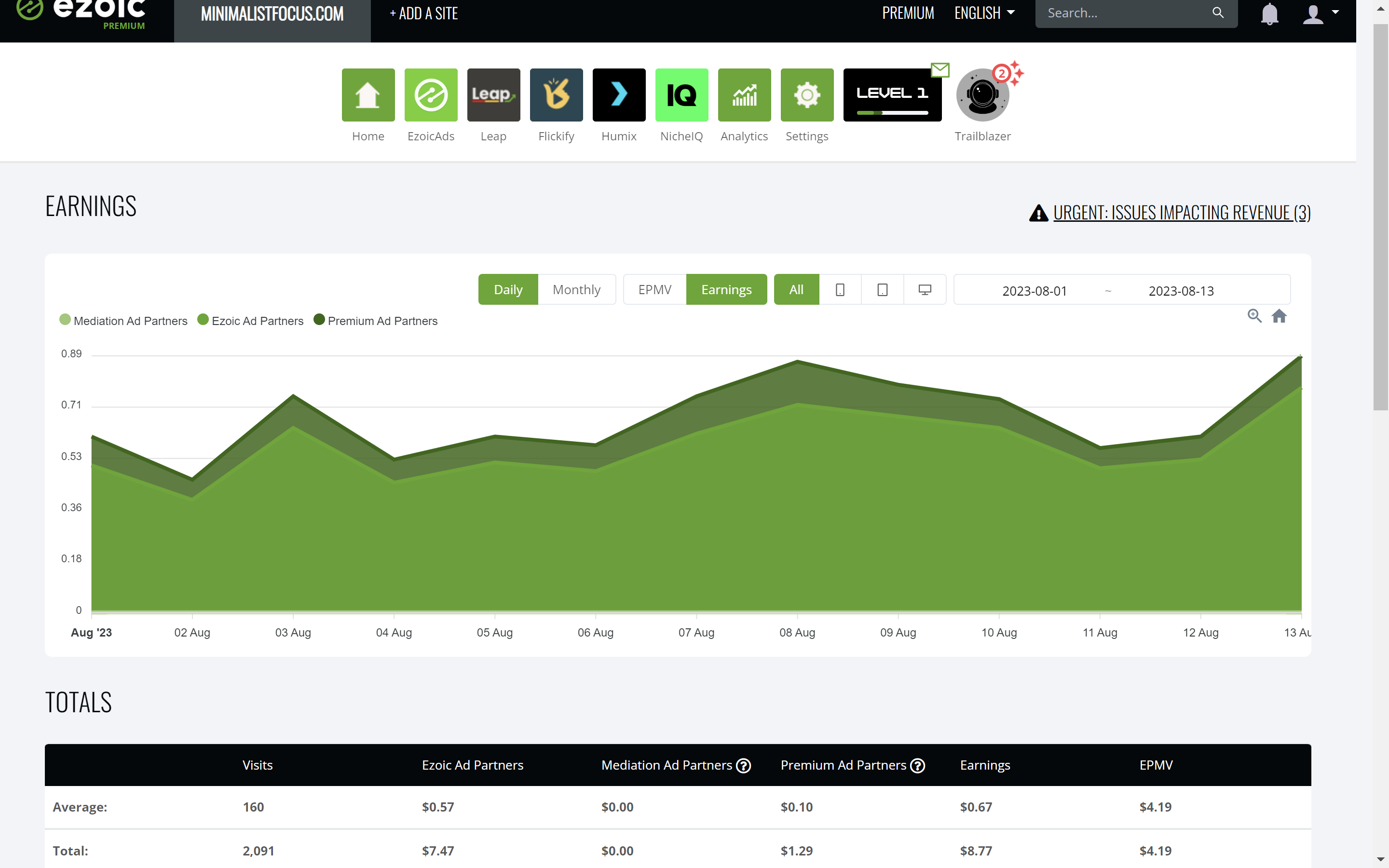The image size is (1389, 868).
Task: Open the English language dropdown
Action: click(x=984, y=13)
